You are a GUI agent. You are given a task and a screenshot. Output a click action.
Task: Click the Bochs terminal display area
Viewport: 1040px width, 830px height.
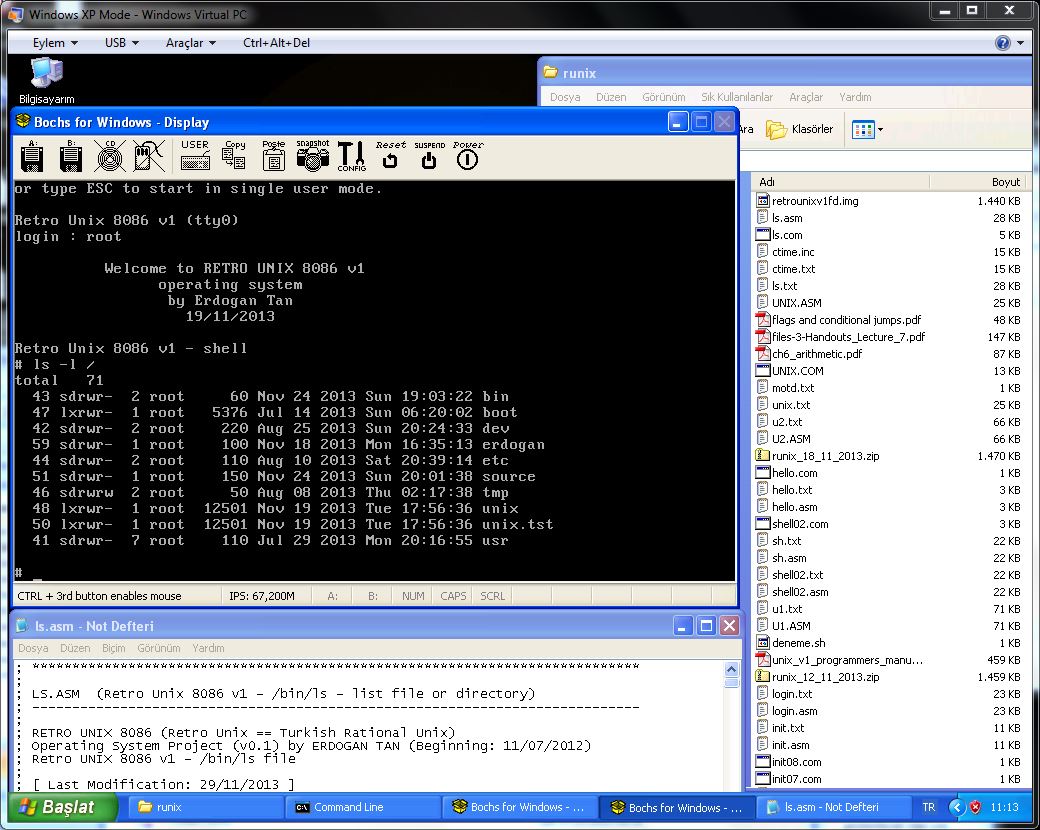pos(375,381)
